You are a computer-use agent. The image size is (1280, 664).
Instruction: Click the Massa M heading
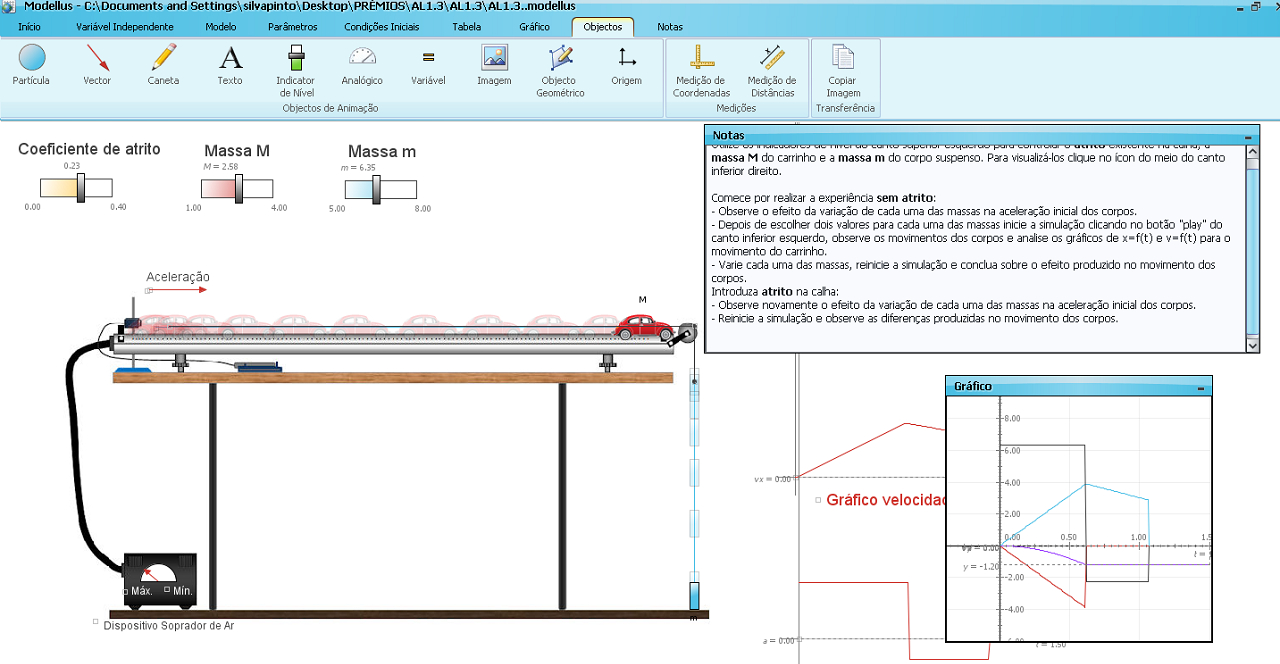click(237, 151)
